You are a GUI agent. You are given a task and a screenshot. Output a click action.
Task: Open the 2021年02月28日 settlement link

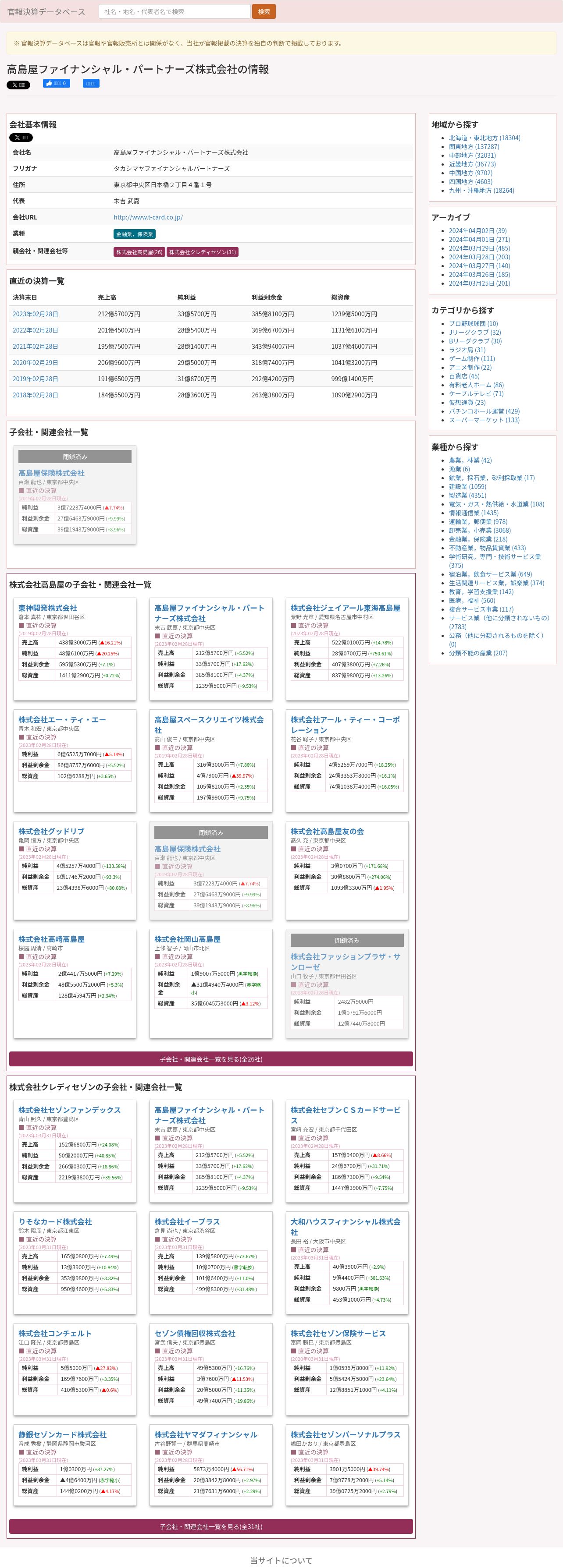(36, 347)
